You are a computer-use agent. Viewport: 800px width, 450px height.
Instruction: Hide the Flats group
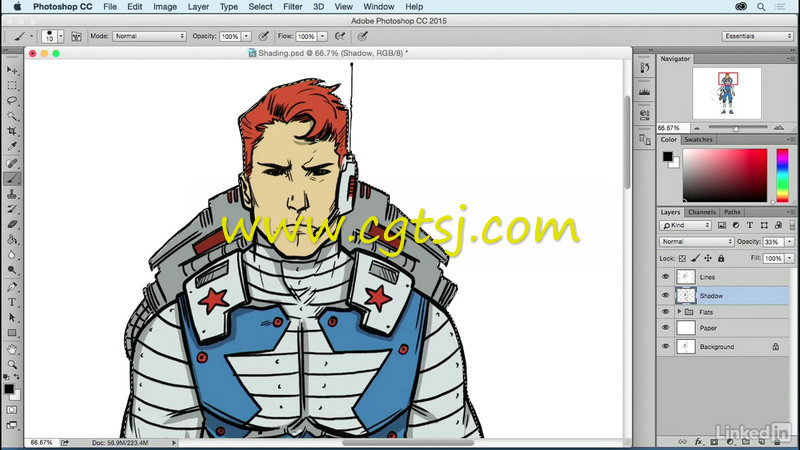pyautogui.click(x=665, y=312)
